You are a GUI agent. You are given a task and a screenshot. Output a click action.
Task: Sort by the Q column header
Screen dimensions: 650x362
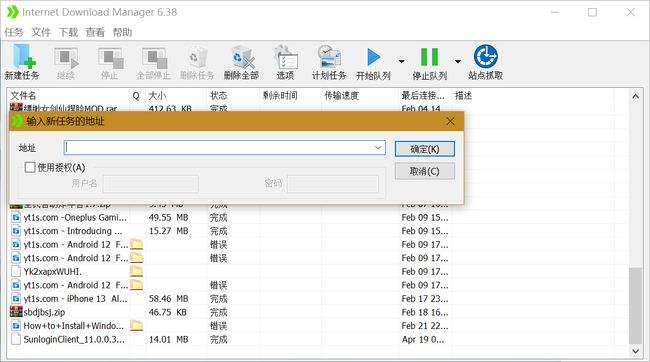[136, 96]
